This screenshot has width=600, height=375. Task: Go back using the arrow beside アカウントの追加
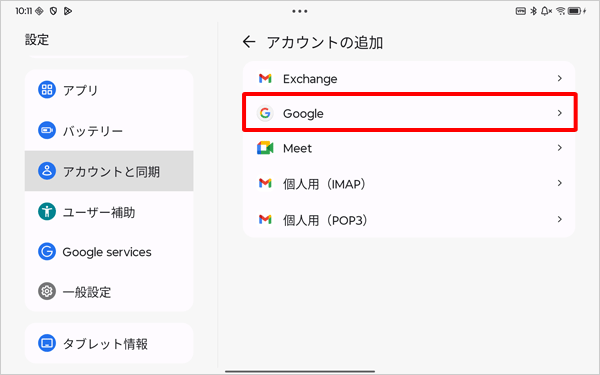click(249, 42)
